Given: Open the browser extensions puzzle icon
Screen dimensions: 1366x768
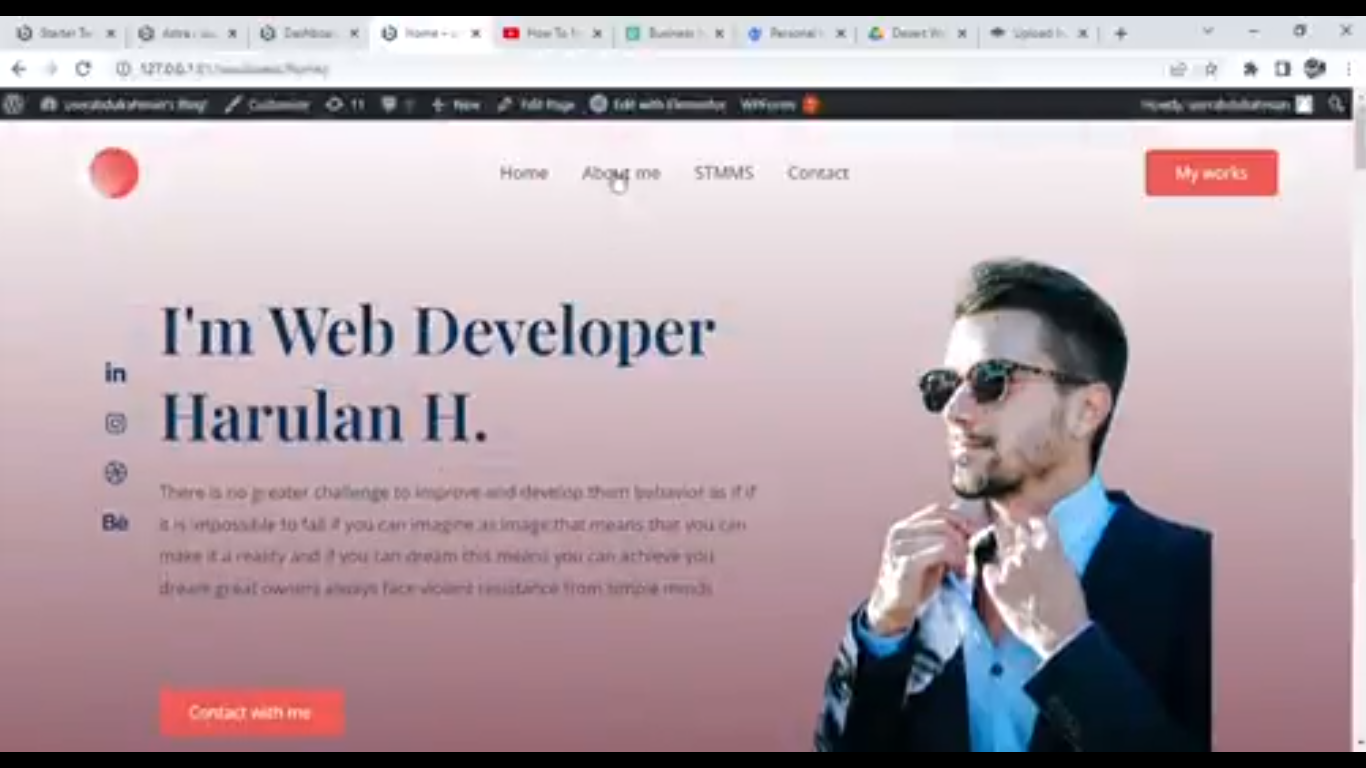Looking at the screenshot, I should pyautogui.click(x=1250, y=69).
